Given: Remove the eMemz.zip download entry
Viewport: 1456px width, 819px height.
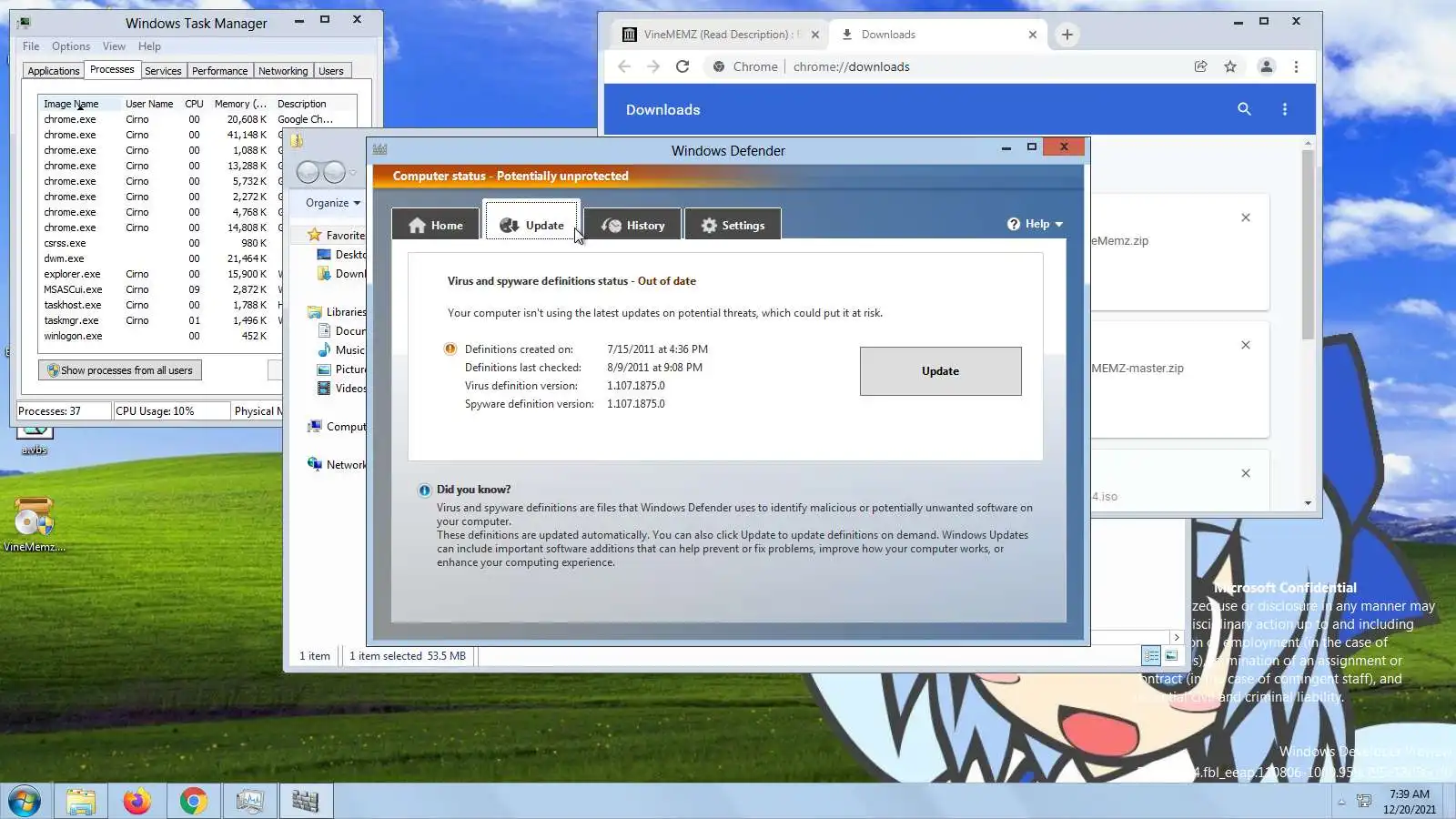Looking at the screenshot, I should point(1246,217).
